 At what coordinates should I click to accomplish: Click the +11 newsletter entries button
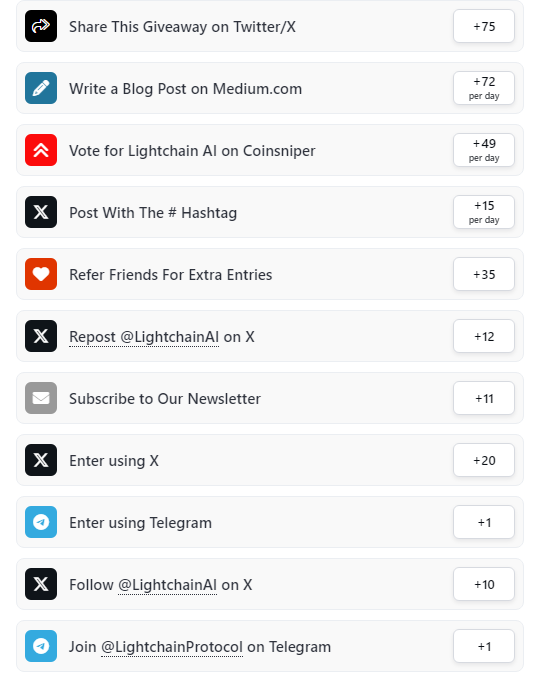tap(484, 398)
